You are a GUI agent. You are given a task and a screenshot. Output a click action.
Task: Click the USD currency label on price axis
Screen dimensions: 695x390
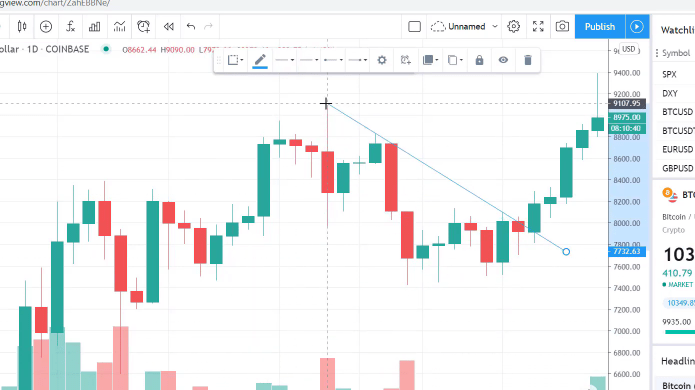click(629, 49)
